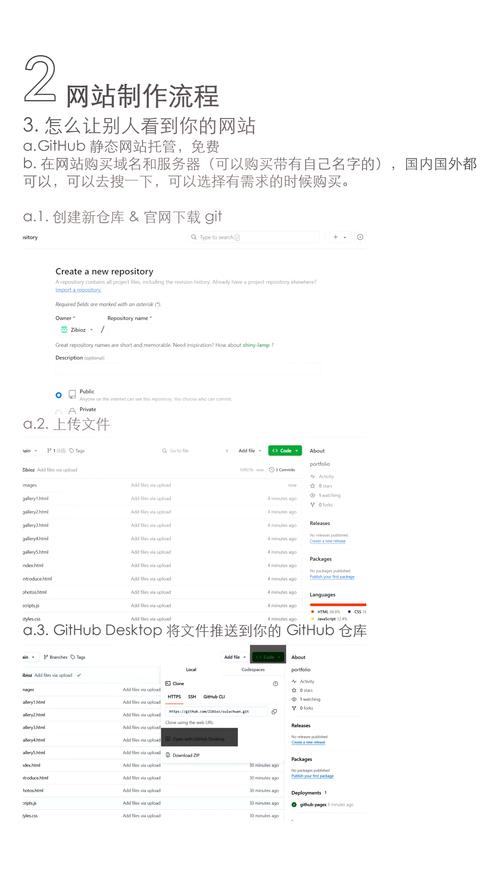
Task: Click the commit status checkmark icon
Action: click(79, 675)
